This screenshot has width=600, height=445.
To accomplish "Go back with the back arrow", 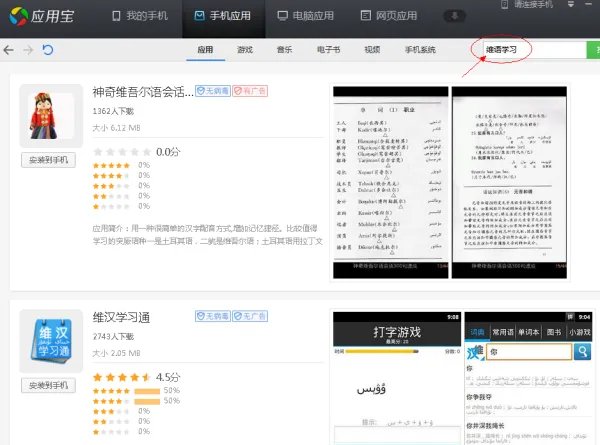I will pyautogui.click(x=8, y=50).
